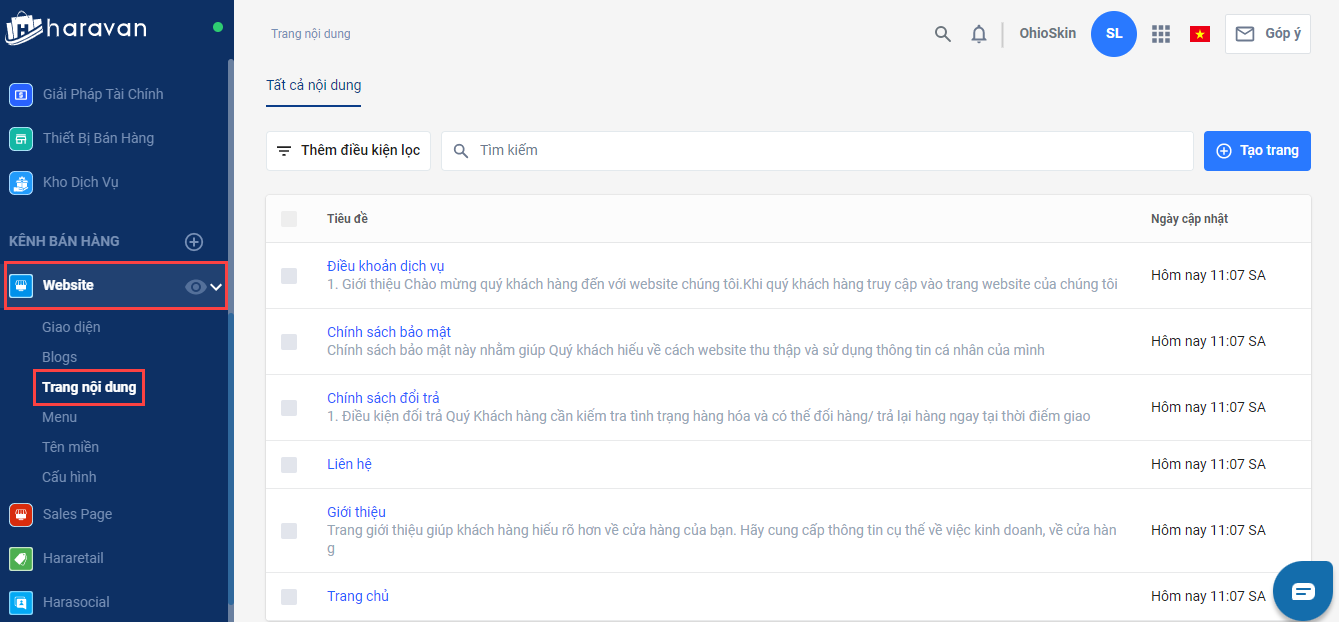
Task: Open the Thêm điều kiện lọc filter
Action: [348, 151]
